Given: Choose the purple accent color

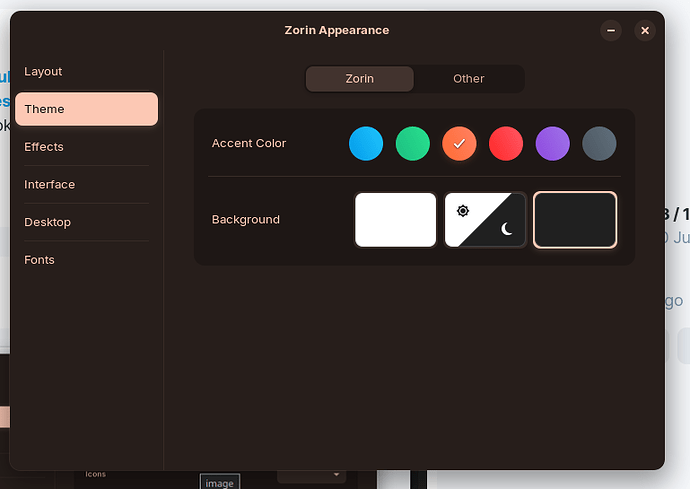Looking at the screenshot, I should [552, 143].
